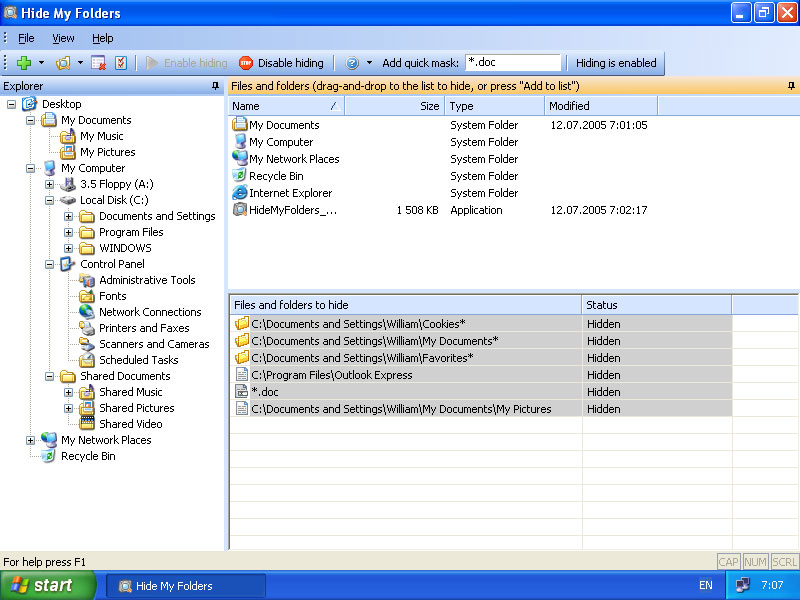Viewport: 800px width, 600px height.
Task: Click the red stop icon for Disable hiding
Action: pos(246,63)
